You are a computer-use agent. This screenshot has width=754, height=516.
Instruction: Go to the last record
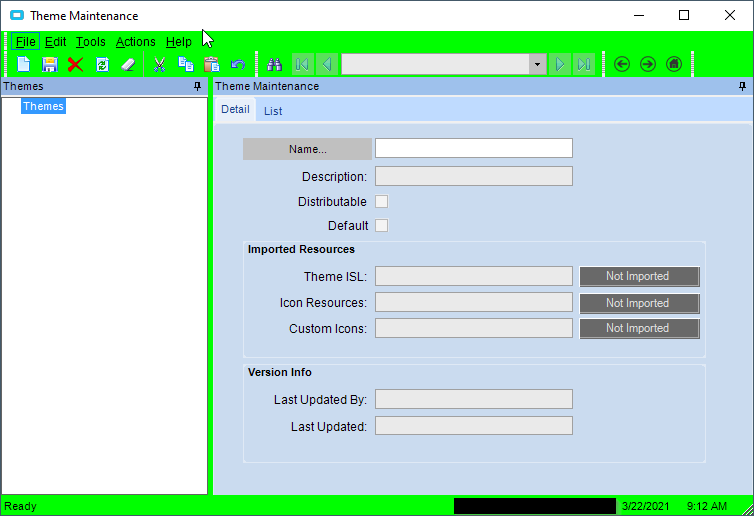point(584,64)
